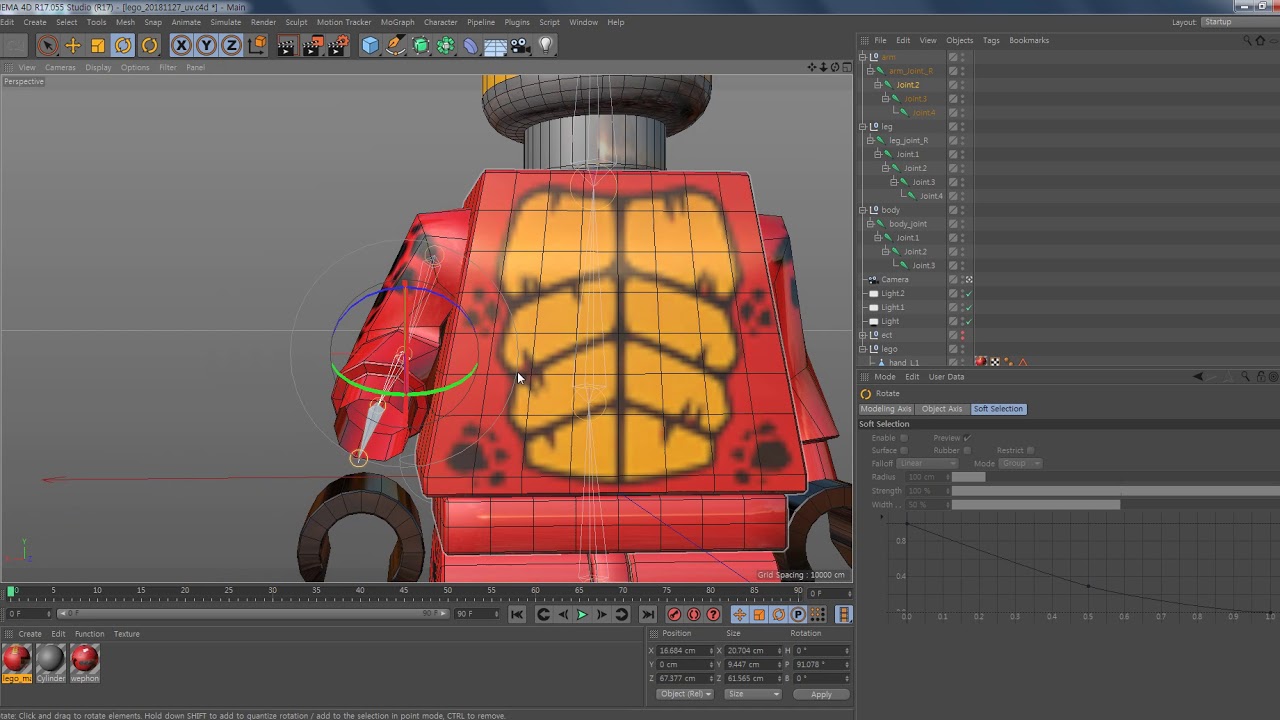Toggle Z axis lock
This screenshot has height=720, width=1280.
231,45
